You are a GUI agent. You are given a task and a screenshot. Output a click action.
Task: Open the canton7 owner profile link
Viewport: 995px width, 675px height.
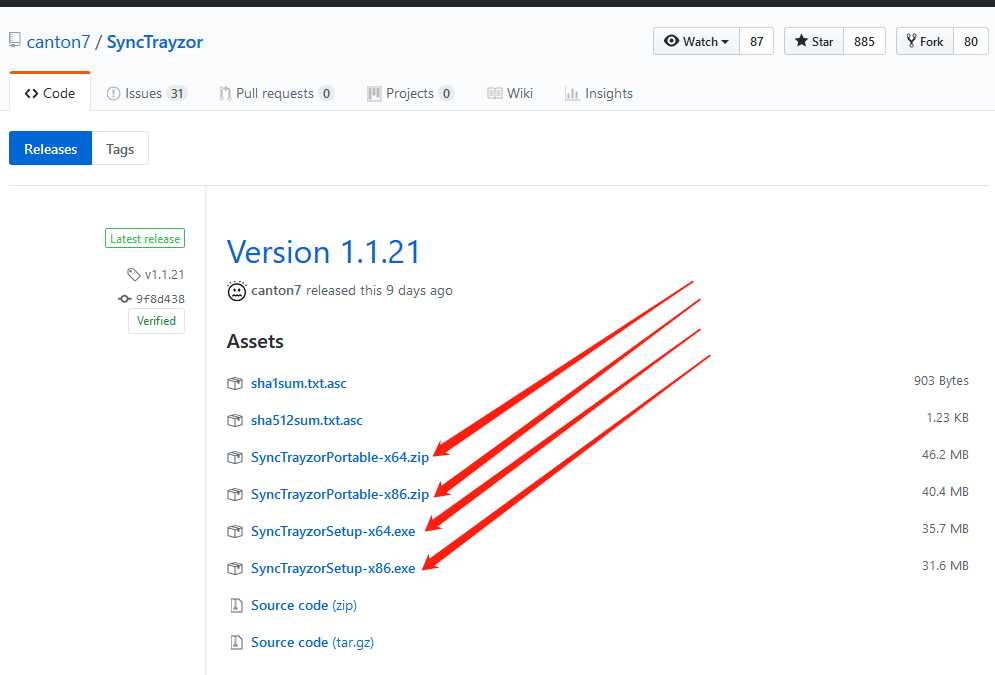point(58,42)
